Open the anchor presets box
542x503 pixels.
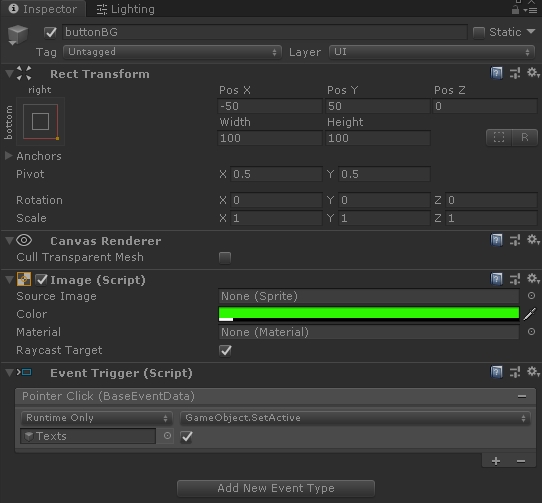[x=40, y=121]
